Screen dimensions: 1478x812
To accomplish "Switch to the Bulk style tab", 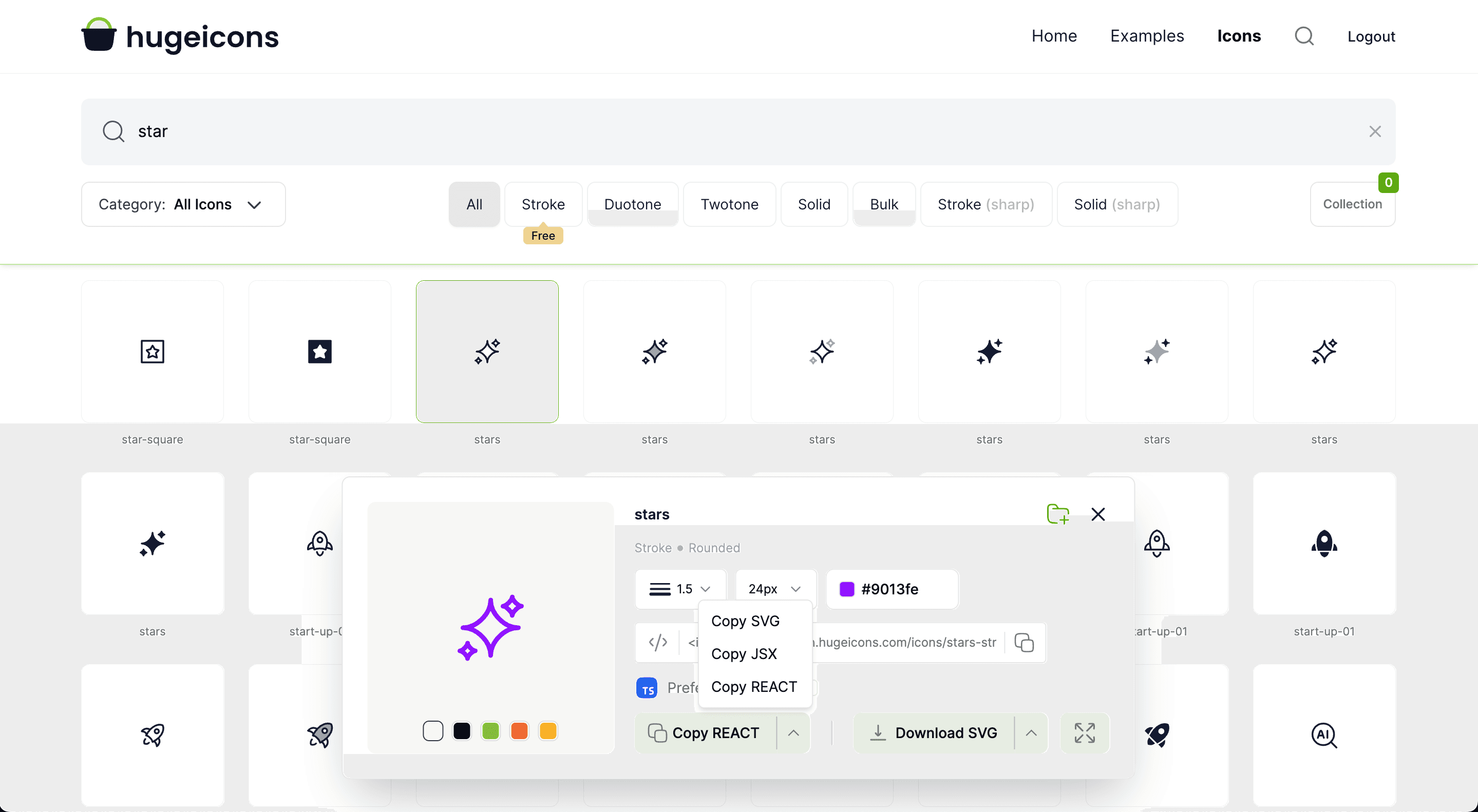I will click(884, 204).
